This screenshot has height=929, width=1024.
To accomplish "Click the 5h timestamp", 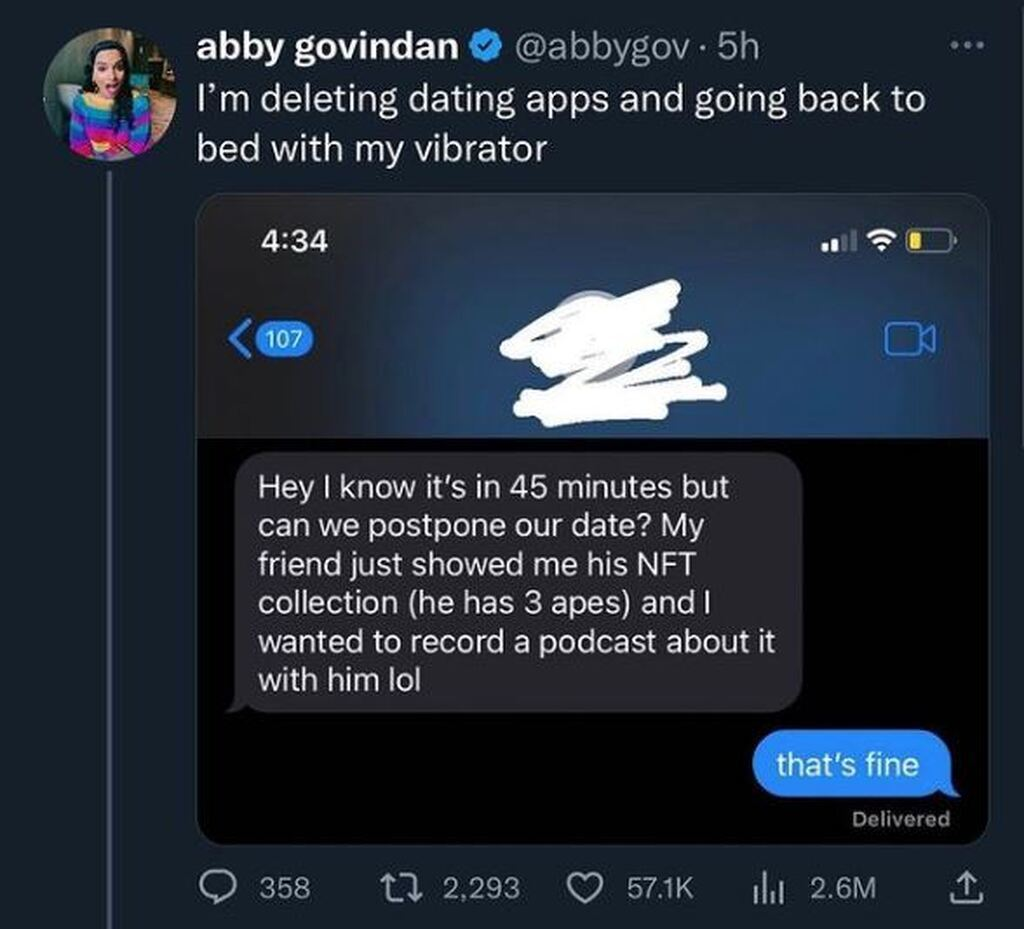I will click(x=737, y=47).
